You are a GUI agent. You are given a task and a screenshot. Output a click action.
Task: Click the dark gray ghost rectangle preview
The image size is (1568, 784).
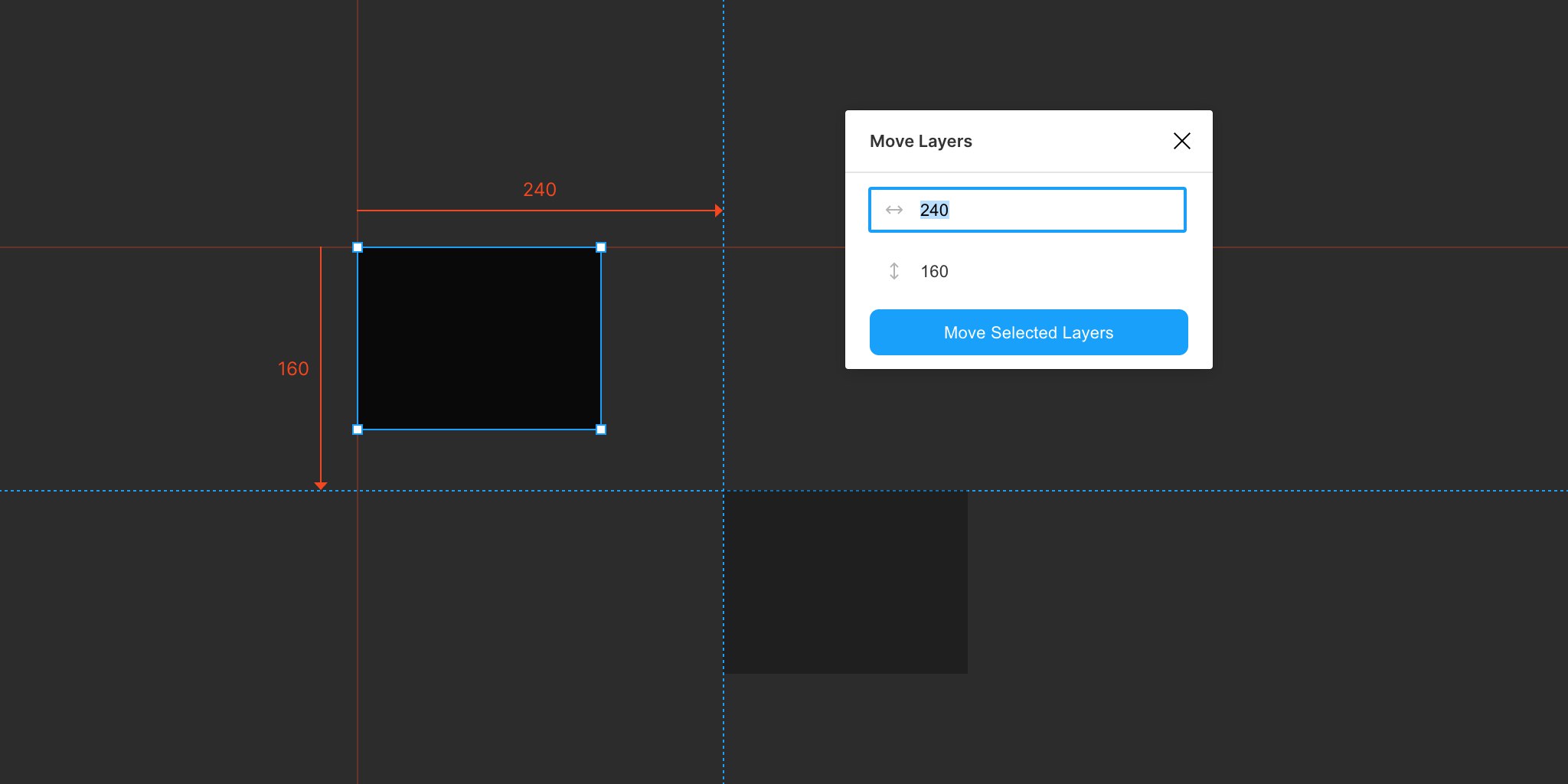[846, 583]
